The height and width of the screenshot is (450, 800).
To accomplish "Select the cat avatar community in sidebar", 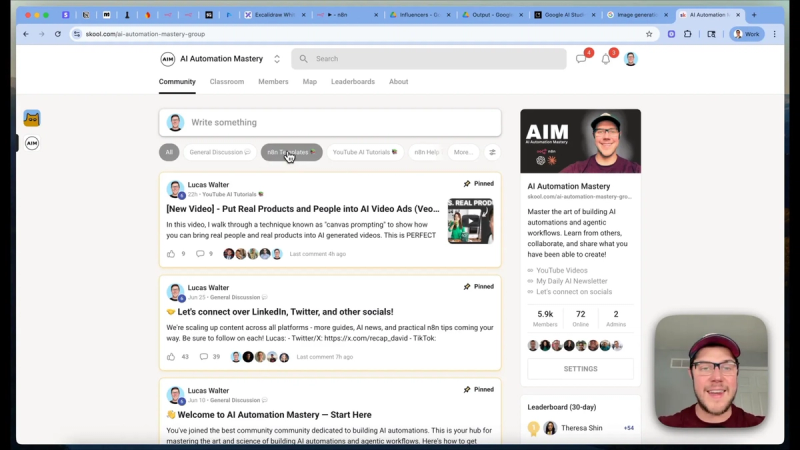I will click(32, 118).
